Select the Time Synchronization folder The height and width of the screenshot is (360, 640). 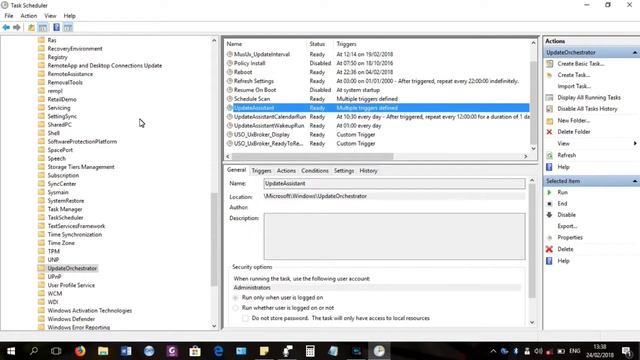click(x=75, y=235)
